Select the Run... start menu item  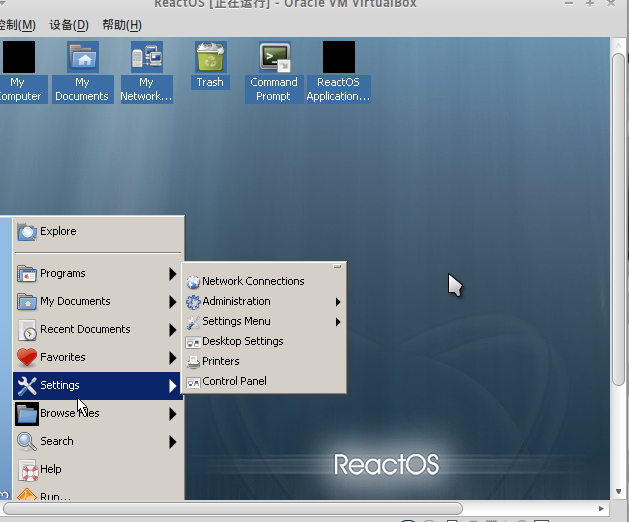(98, 494)
